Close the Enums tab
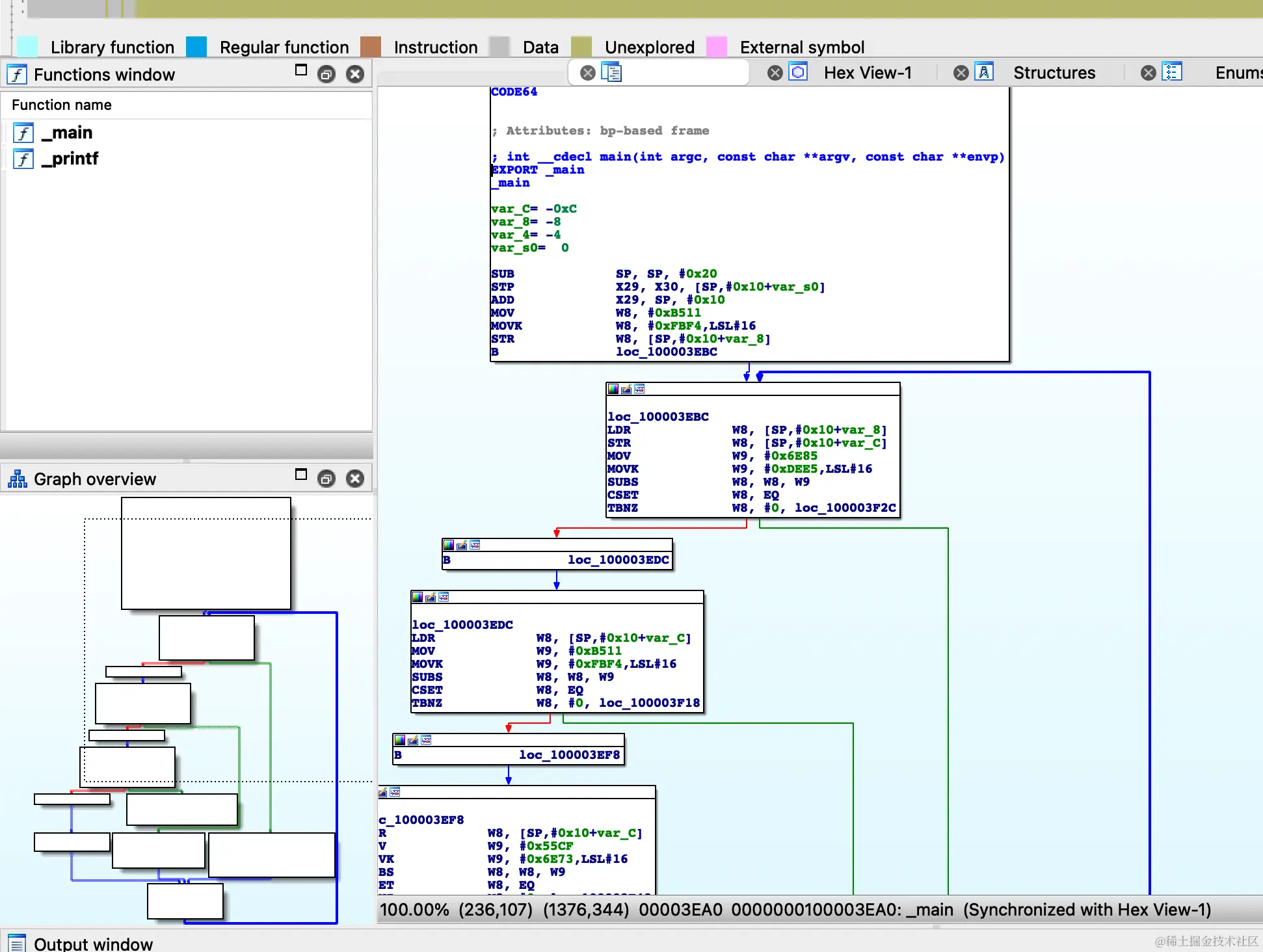The image size is (1263, 952). (1149, 73)
